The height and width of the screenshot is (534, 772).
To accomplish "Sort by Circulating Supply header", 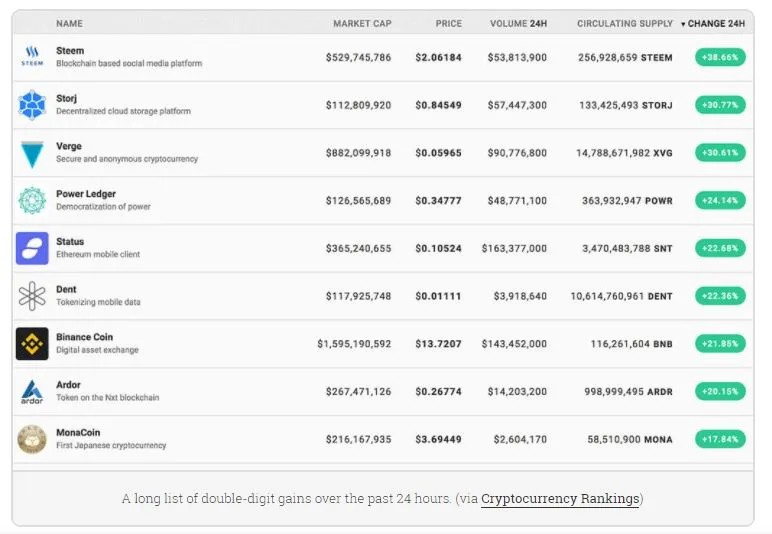I will pos(625,24).
